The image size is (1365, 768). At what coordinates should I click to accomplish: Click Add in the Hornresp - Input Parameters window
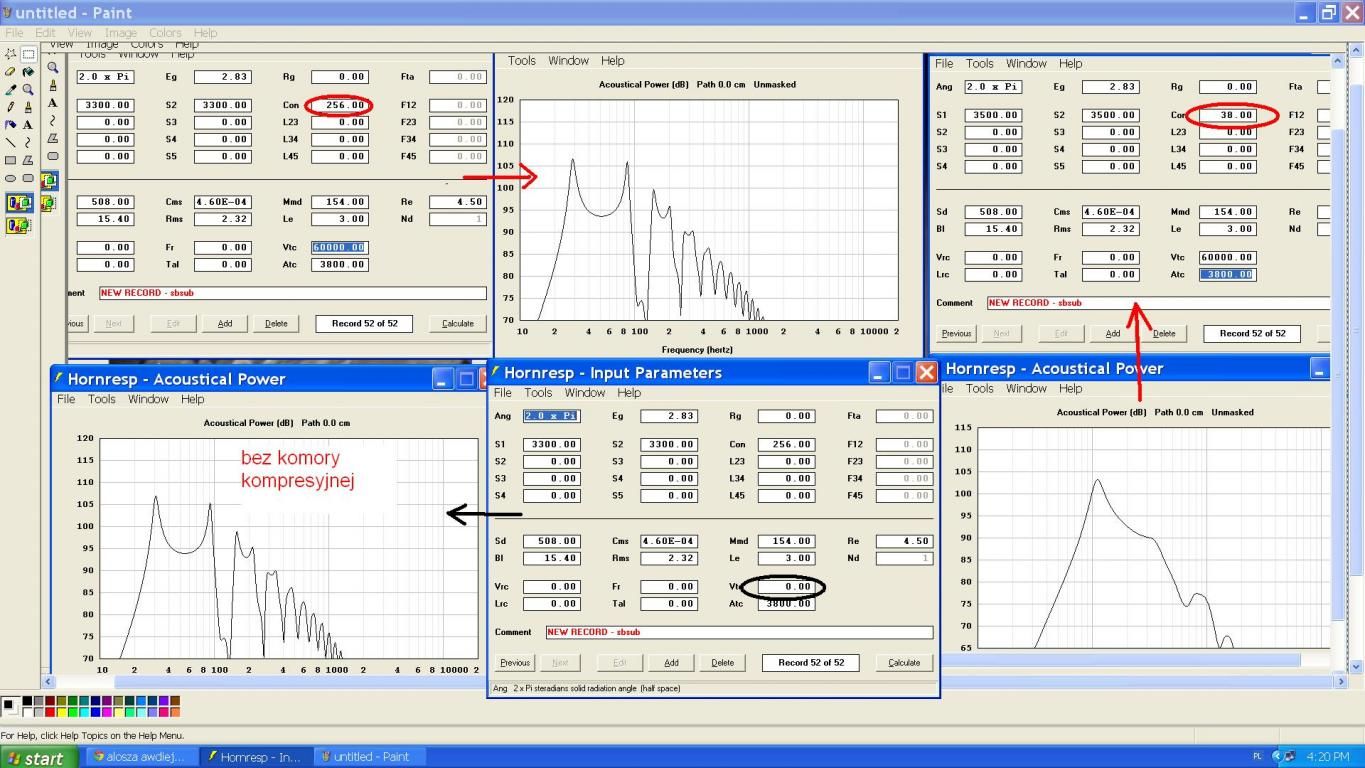tap(671, 662)
